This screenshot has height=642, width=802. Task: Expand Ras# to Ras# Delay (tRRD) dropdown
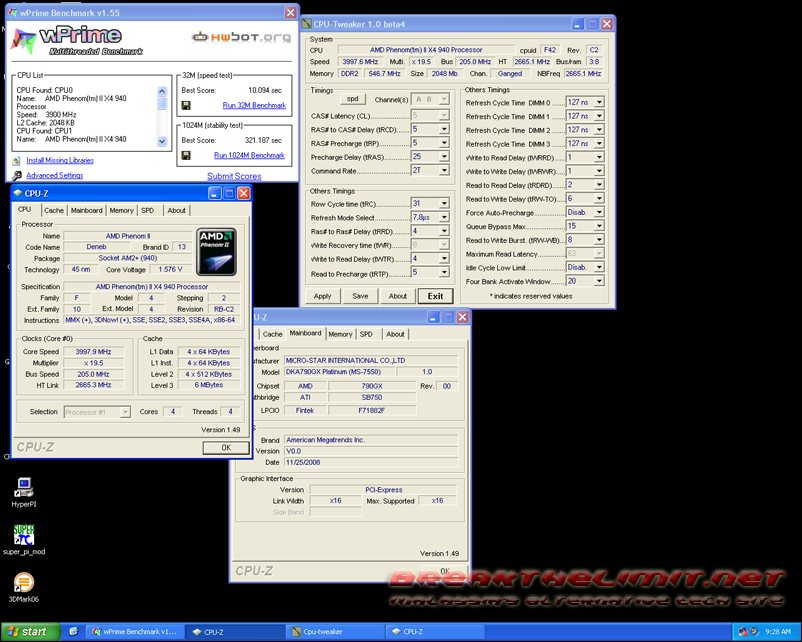(x=444, y=231)
